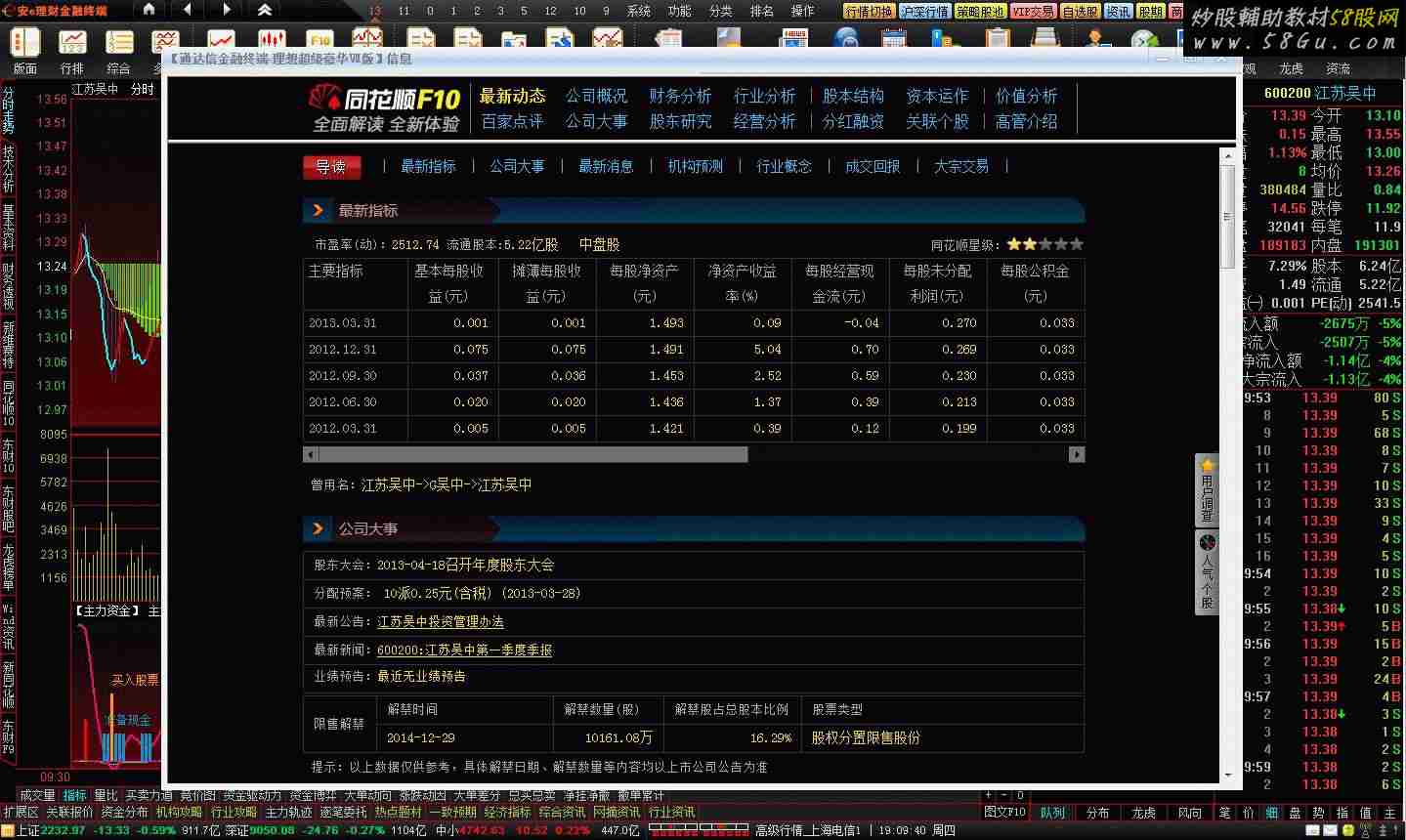The image size is (1406, 840).
Task: Click the 自选股 button
Action: pyautogui.click(x=1081, y=12)
